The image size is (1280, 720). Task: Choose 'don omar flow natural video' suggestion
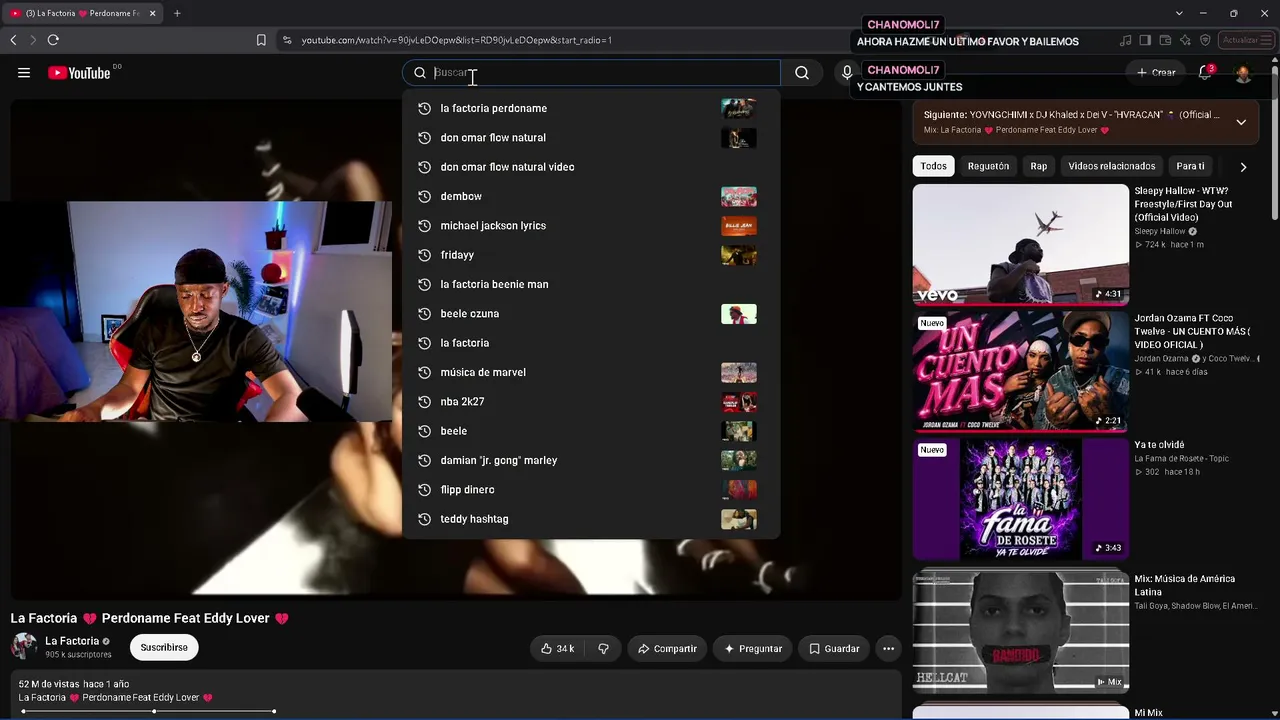pyautogui.click(x=590, y=167)
